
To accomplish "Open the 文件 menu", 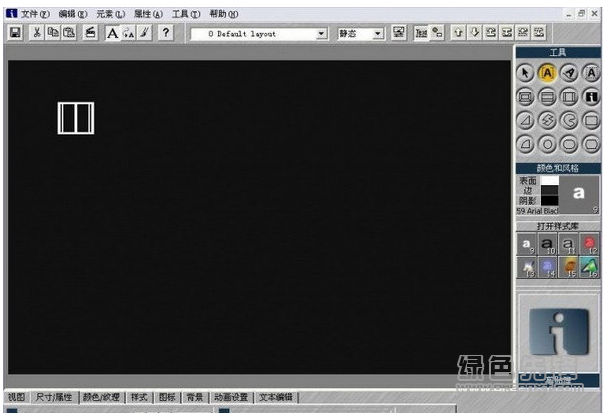I will pos(33,14).
